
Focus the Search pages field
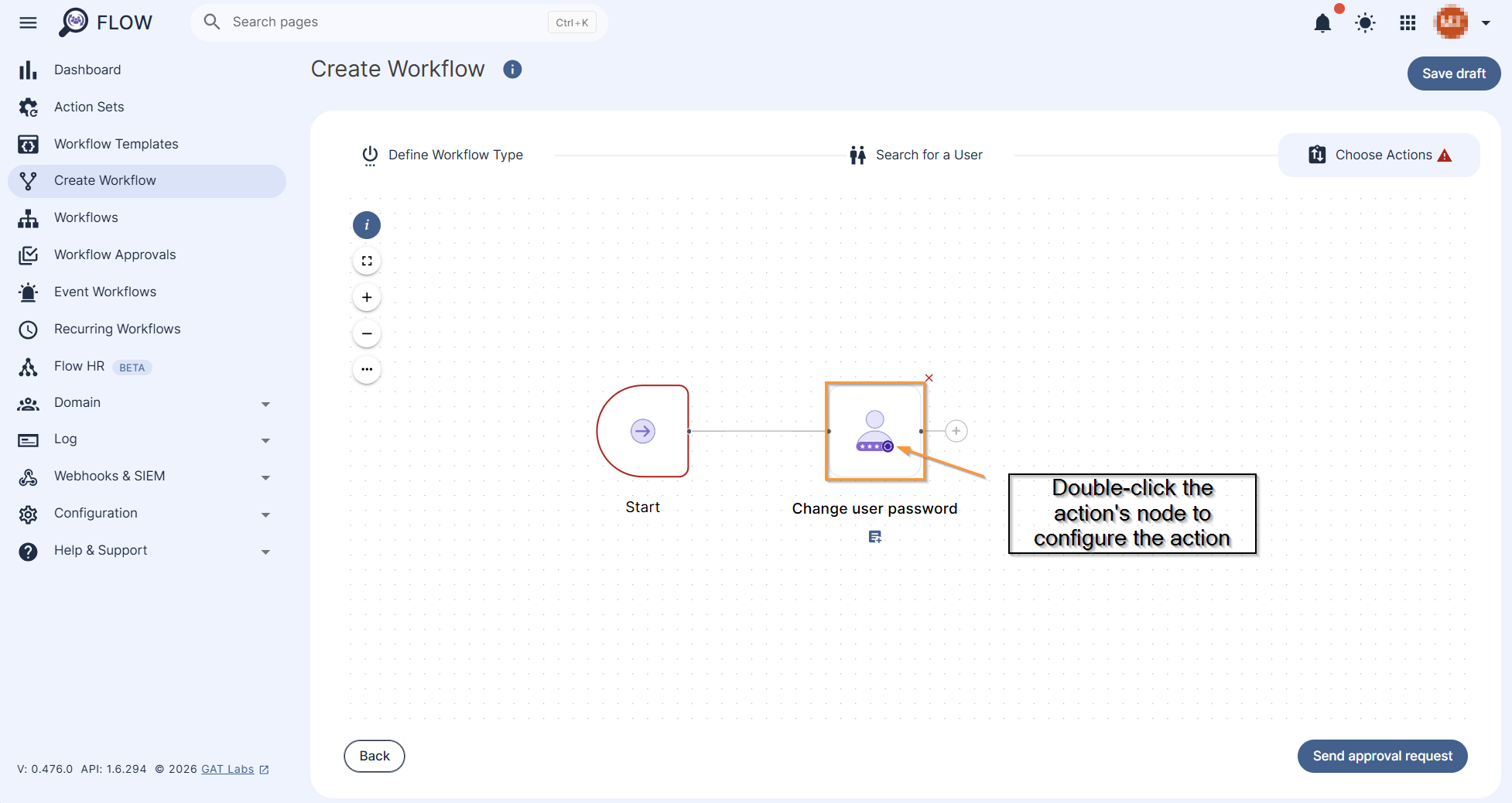[x=399, y=22]
